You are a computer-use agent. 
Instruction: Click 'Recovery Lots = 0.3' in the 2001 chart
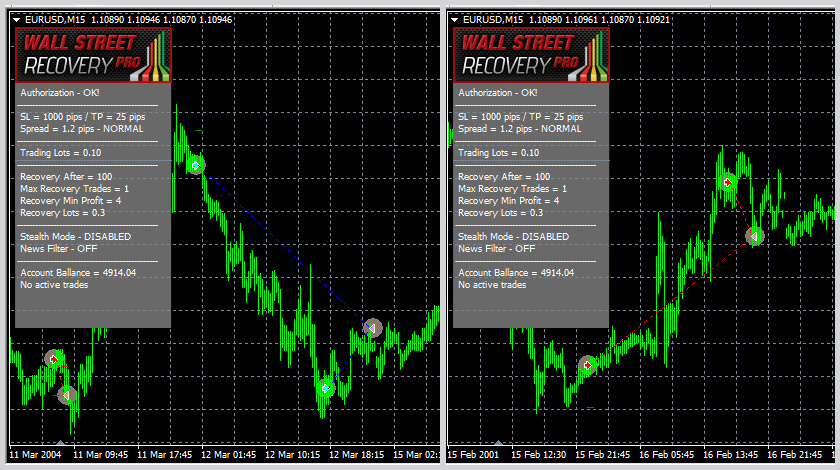coord(500,213)
